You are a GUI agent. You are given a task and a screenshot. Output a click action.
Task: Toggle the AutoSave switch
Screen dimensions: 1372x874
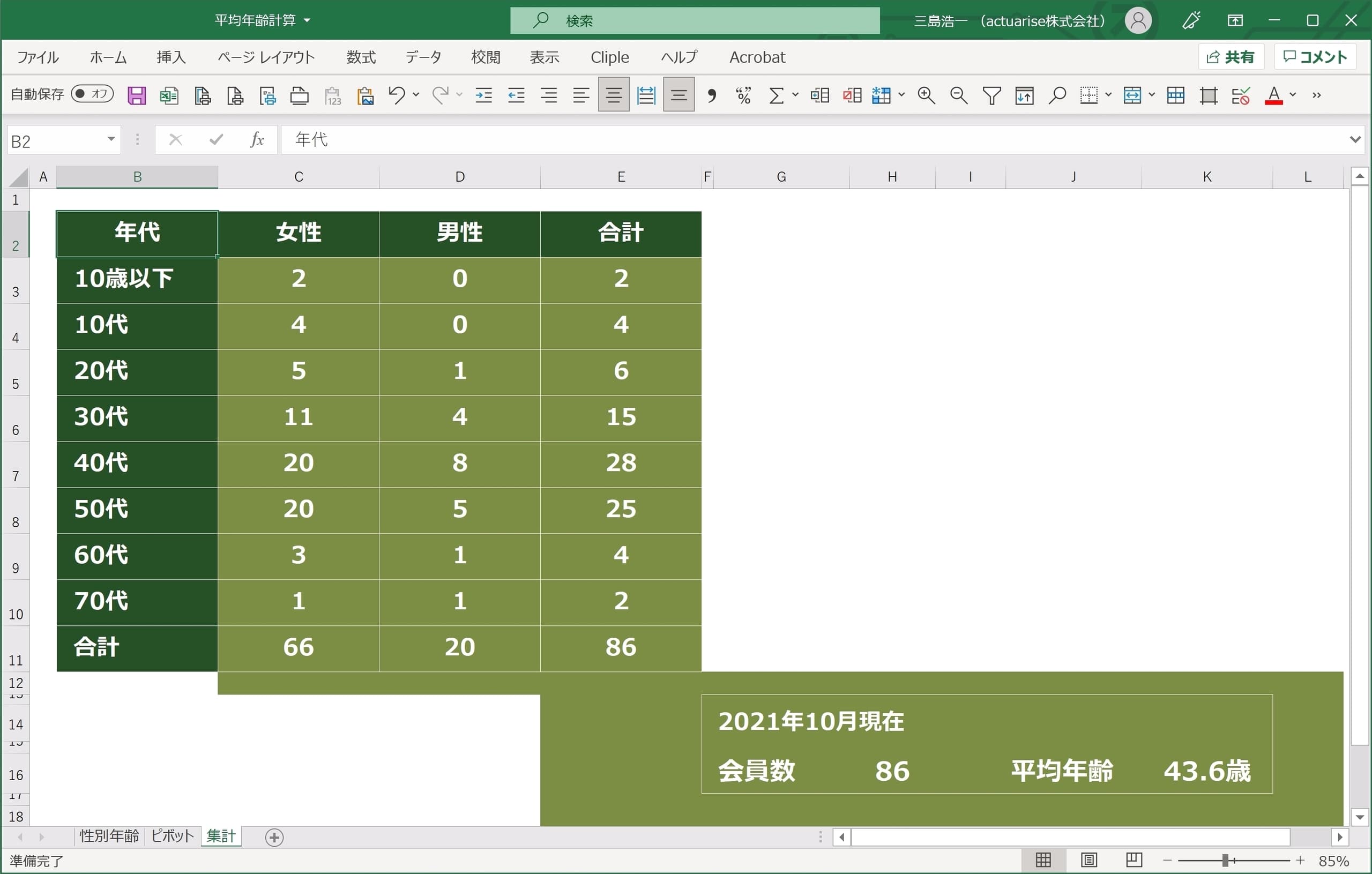[x=92, y=94]
